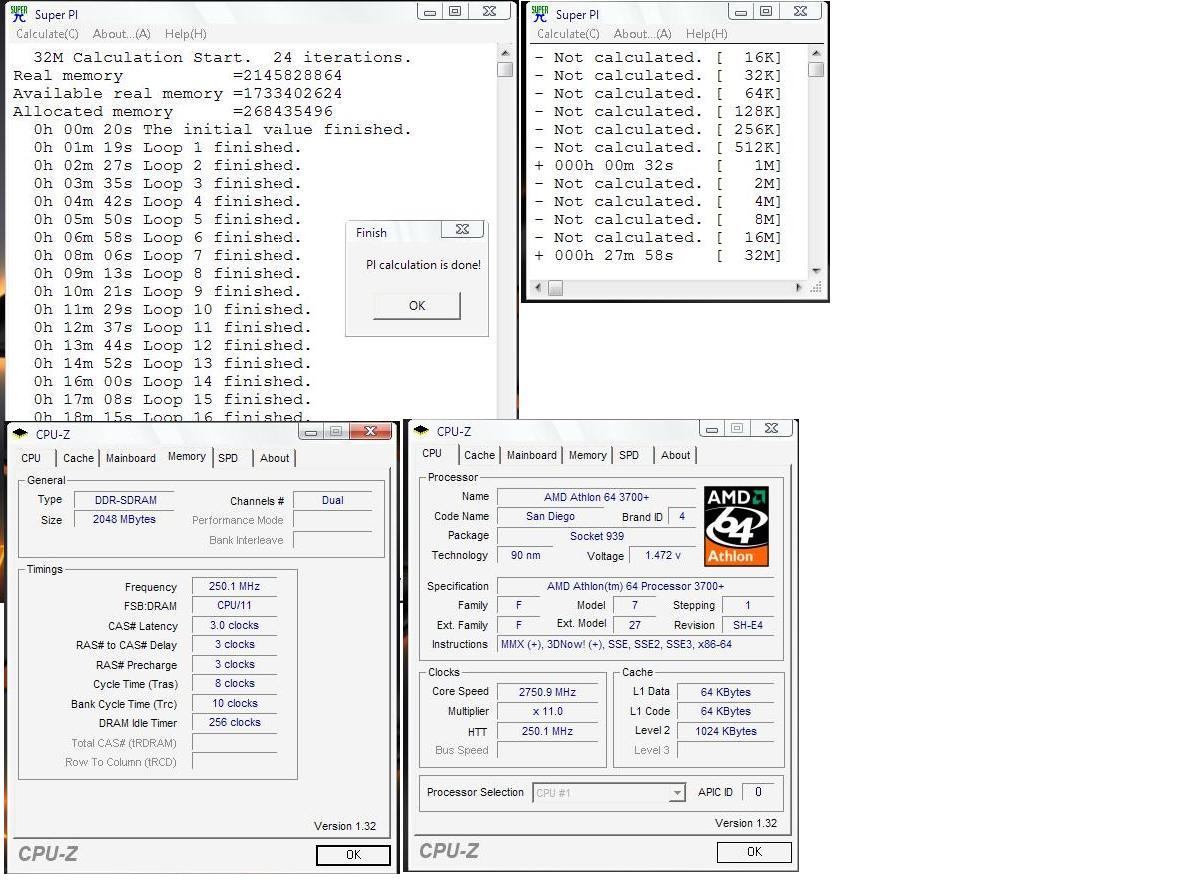Switch to Mainboard tab in CPU-Z Memory window
1201x896 pixels.
pos(131,458)
